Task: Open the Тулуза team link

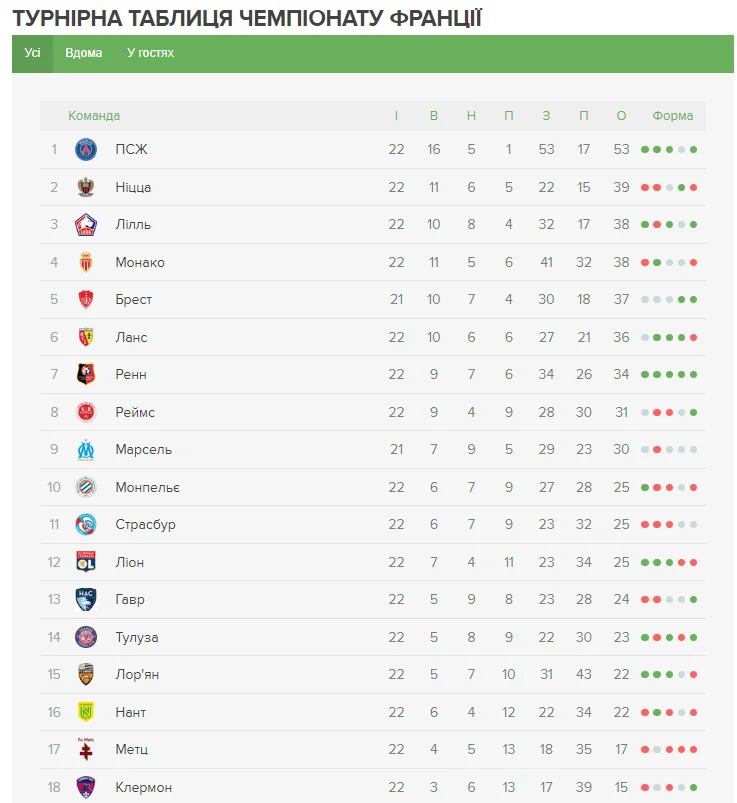Action: 136,637
